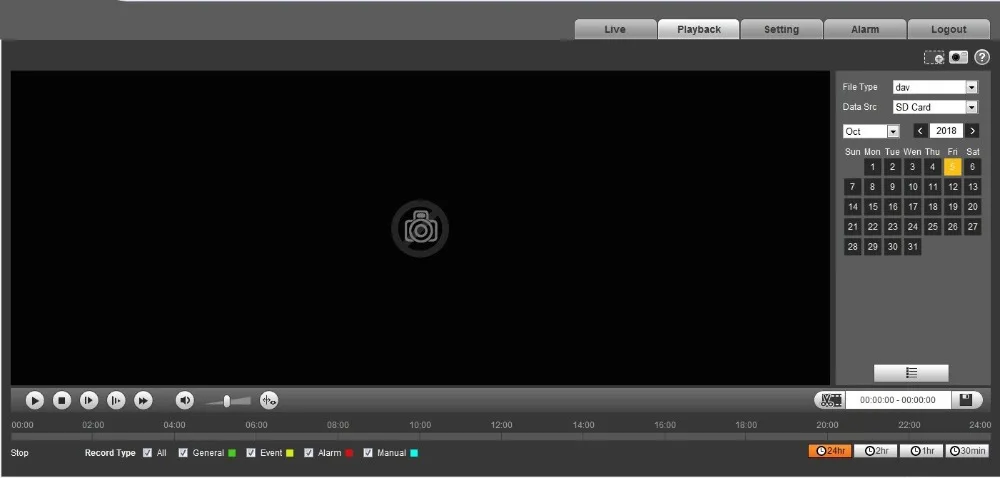Click the yellow Event color swatch

point(290,453)
